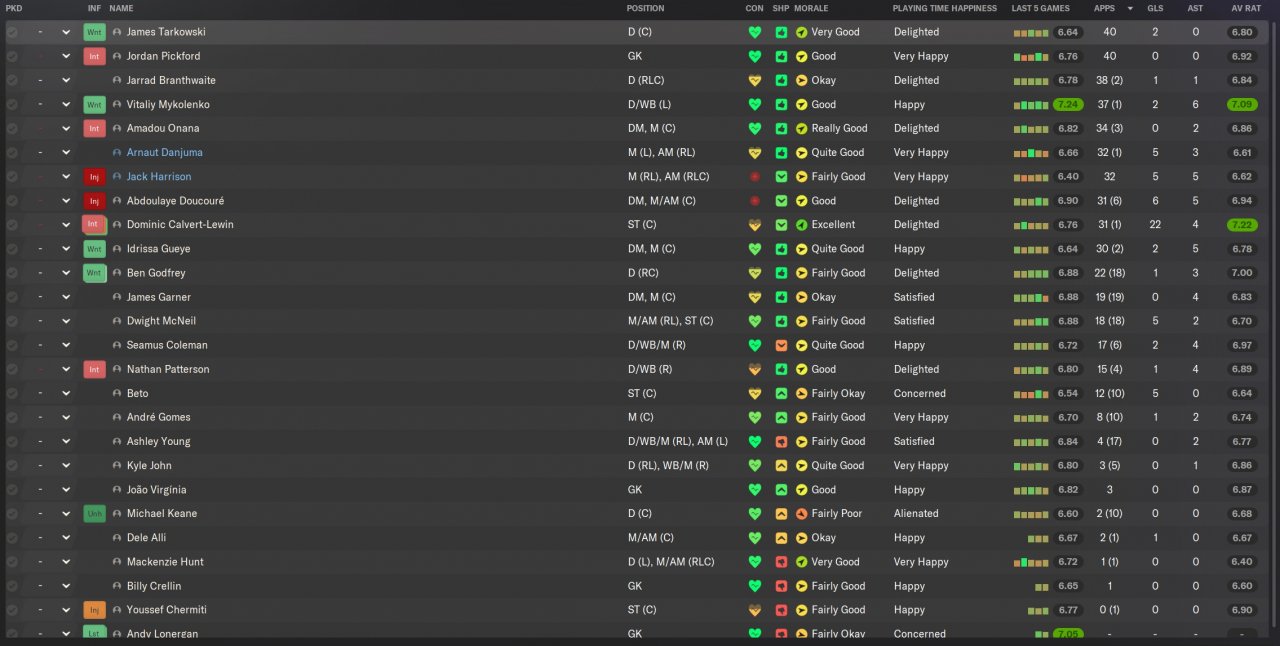Sort by PLAYING TIME HAPPINESS column header
The height and width of the screenshot is (646, 1280).
tap(945, 8)
